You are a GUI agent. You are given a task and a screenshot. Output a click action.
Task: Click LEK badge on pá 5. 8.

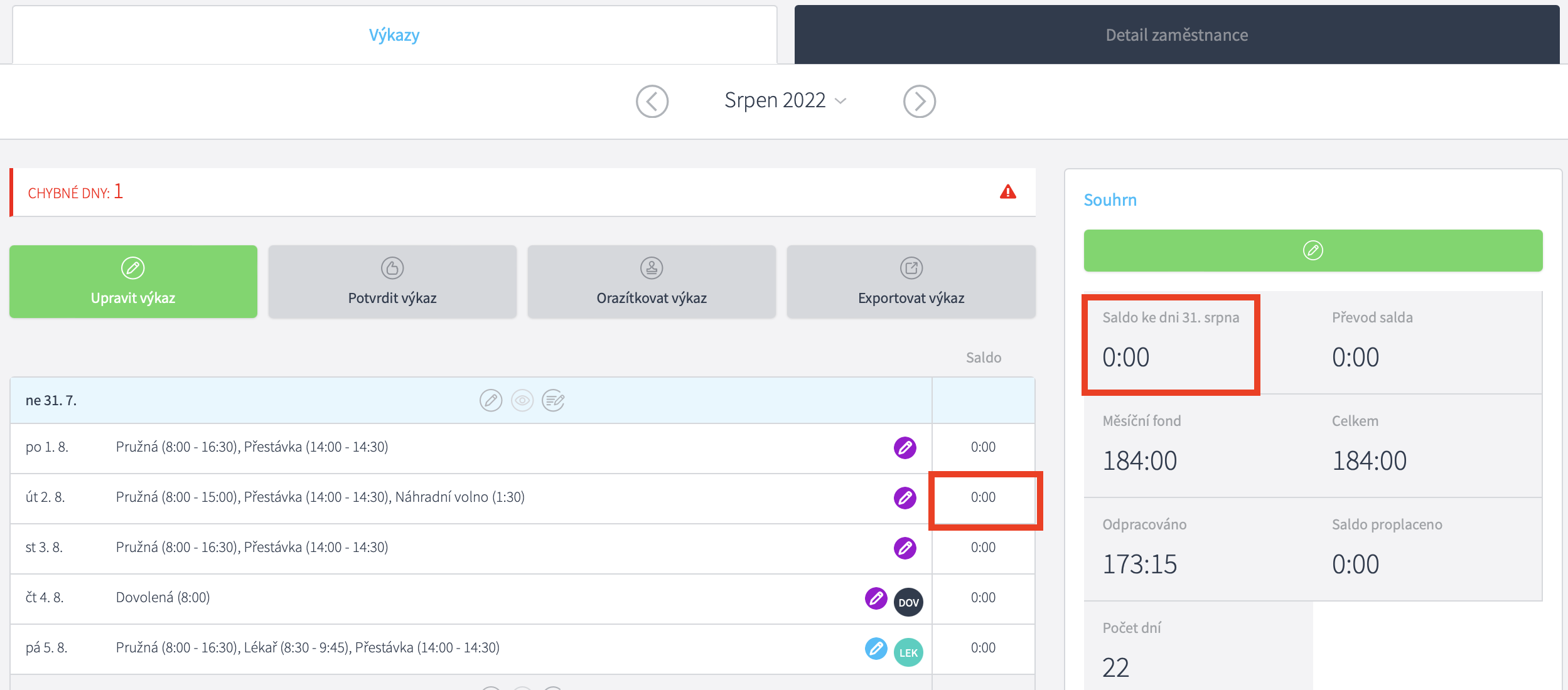(x=908, y=652)
